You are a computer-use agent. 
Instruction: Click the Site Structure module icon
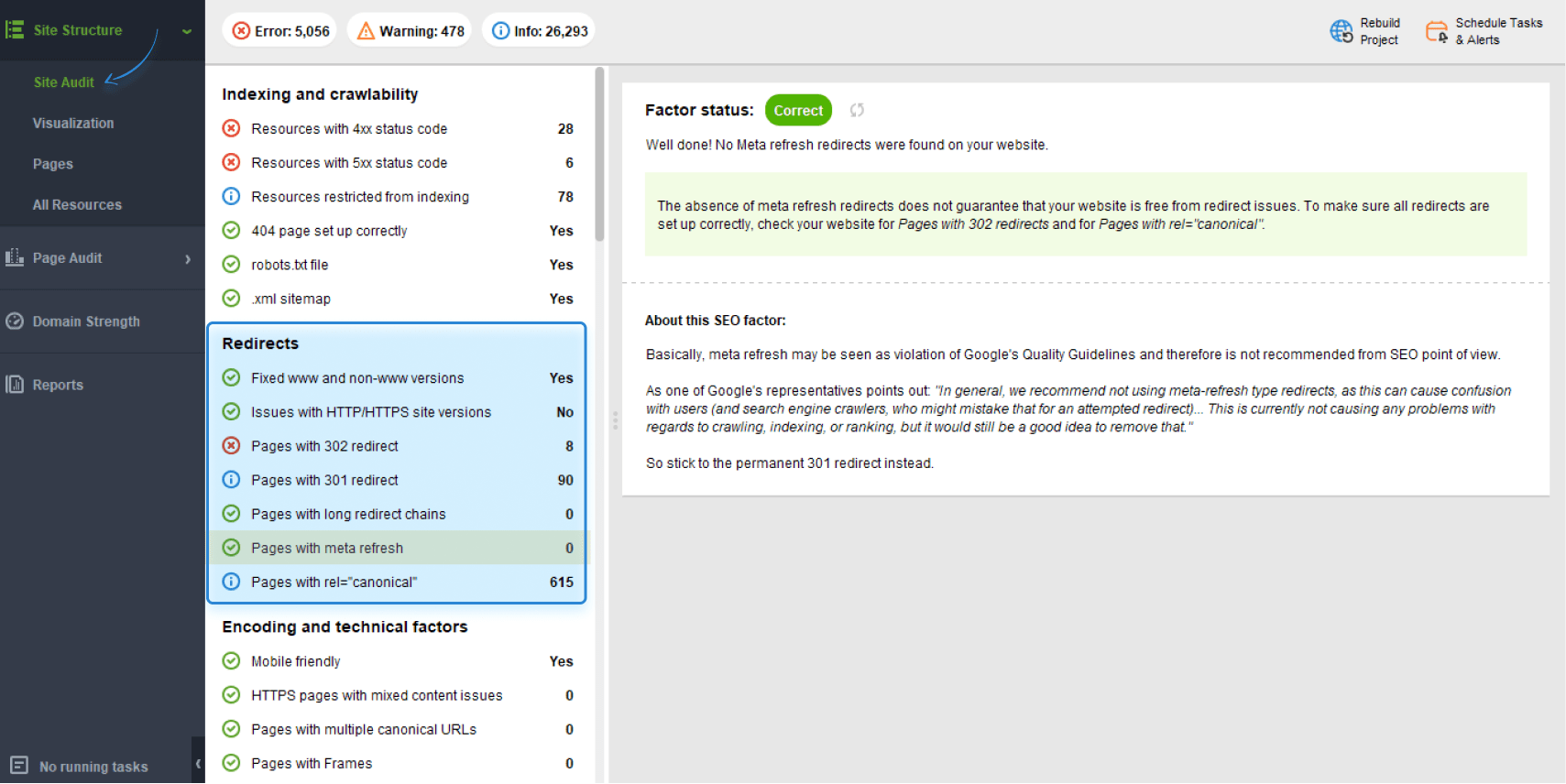15,30
